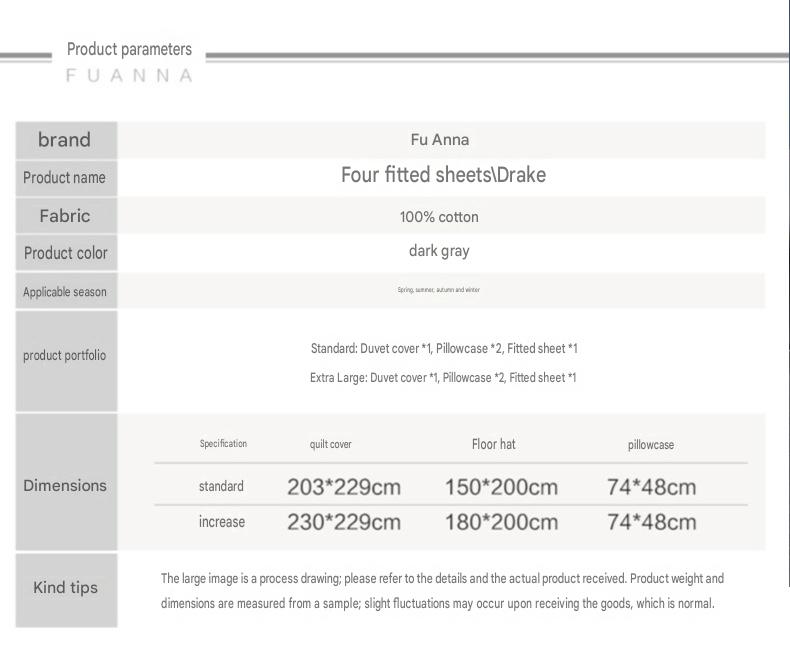Select the Extra Large set line
The image size is (790, 670).
[x=443, y=378]
